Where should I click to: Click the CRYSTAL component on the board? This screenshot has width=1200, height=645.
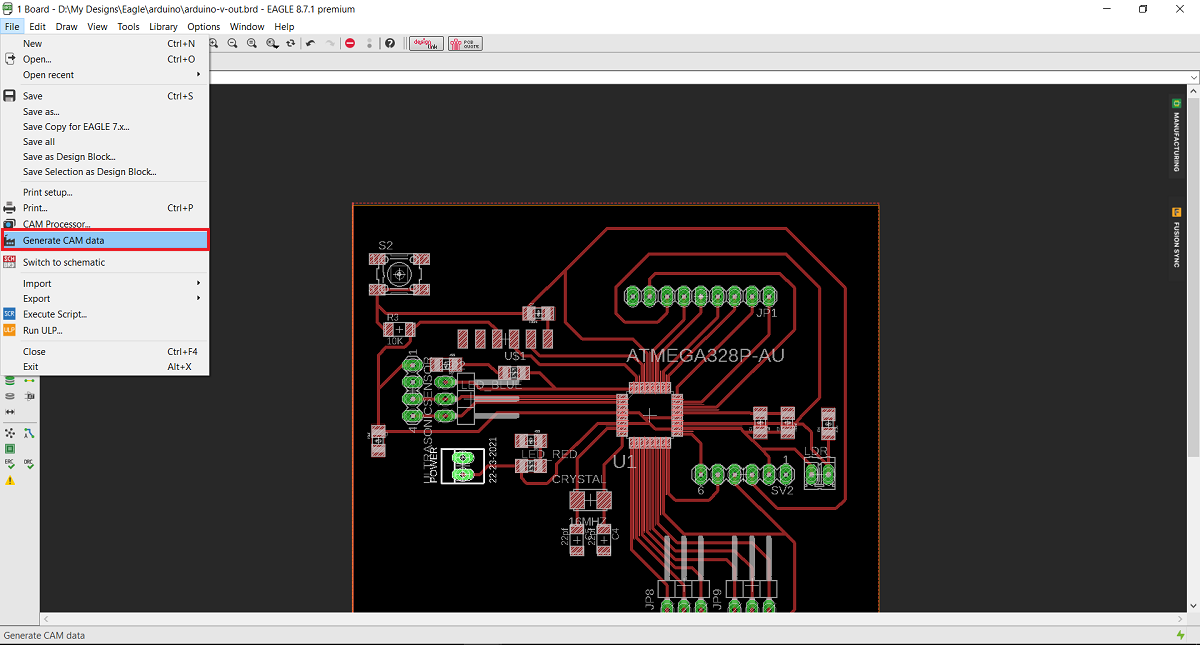(590, 498)
